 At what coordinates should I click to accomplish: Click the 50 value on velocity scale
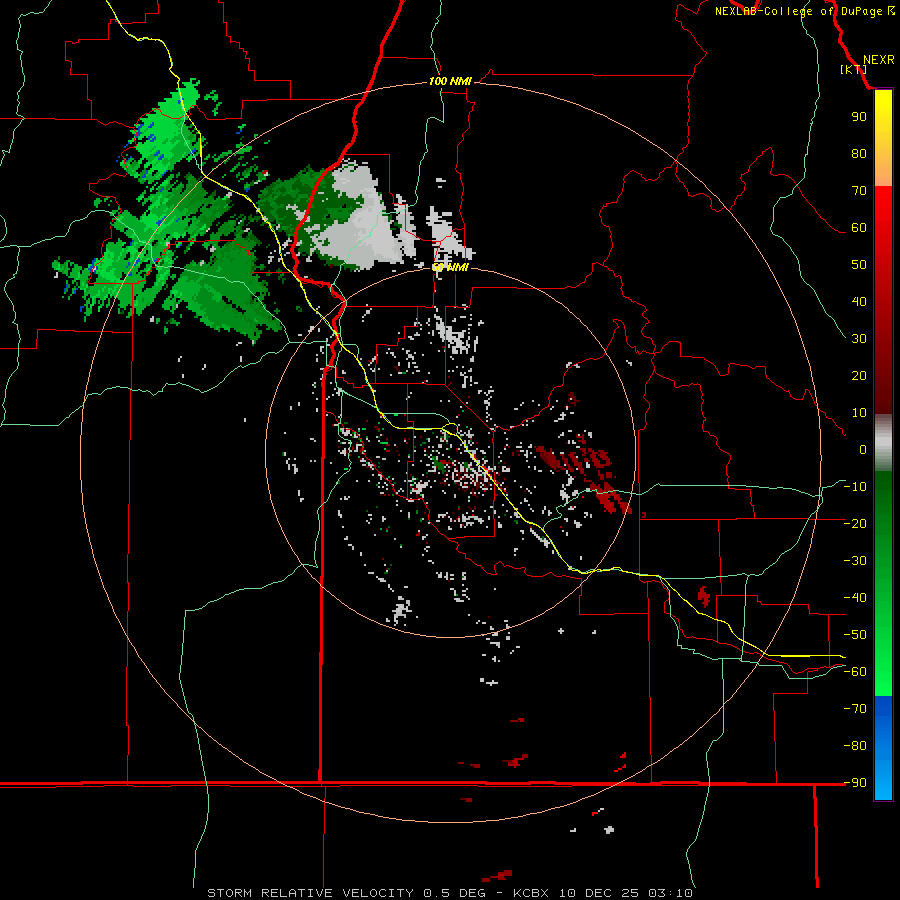[859, 265]
